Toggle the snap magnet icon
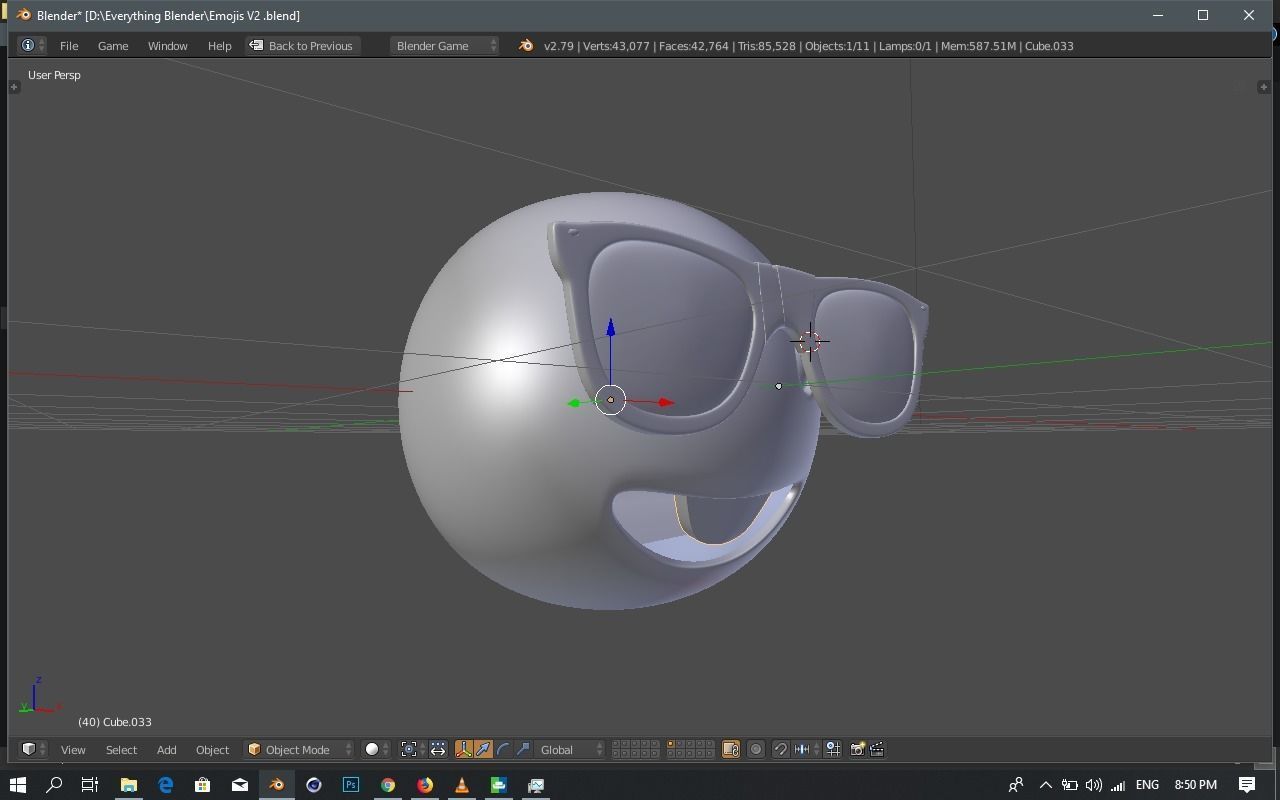Viewport: 1280px width, 800px height. (781, 749)
